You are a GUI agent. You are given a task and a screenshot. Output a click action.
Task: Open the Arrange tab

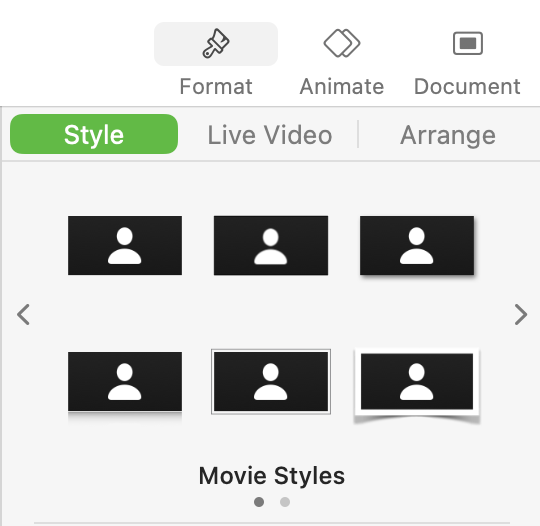coord(448,135)
